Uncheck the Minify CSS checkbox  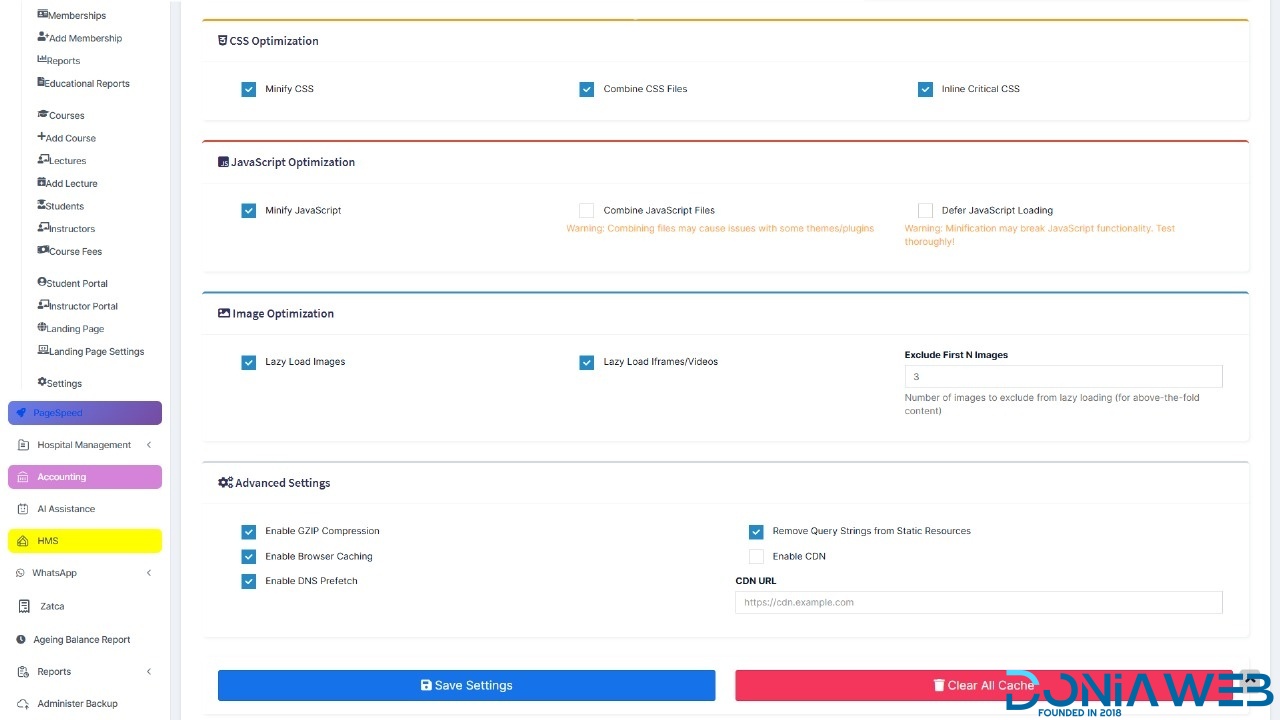point(249,89)
